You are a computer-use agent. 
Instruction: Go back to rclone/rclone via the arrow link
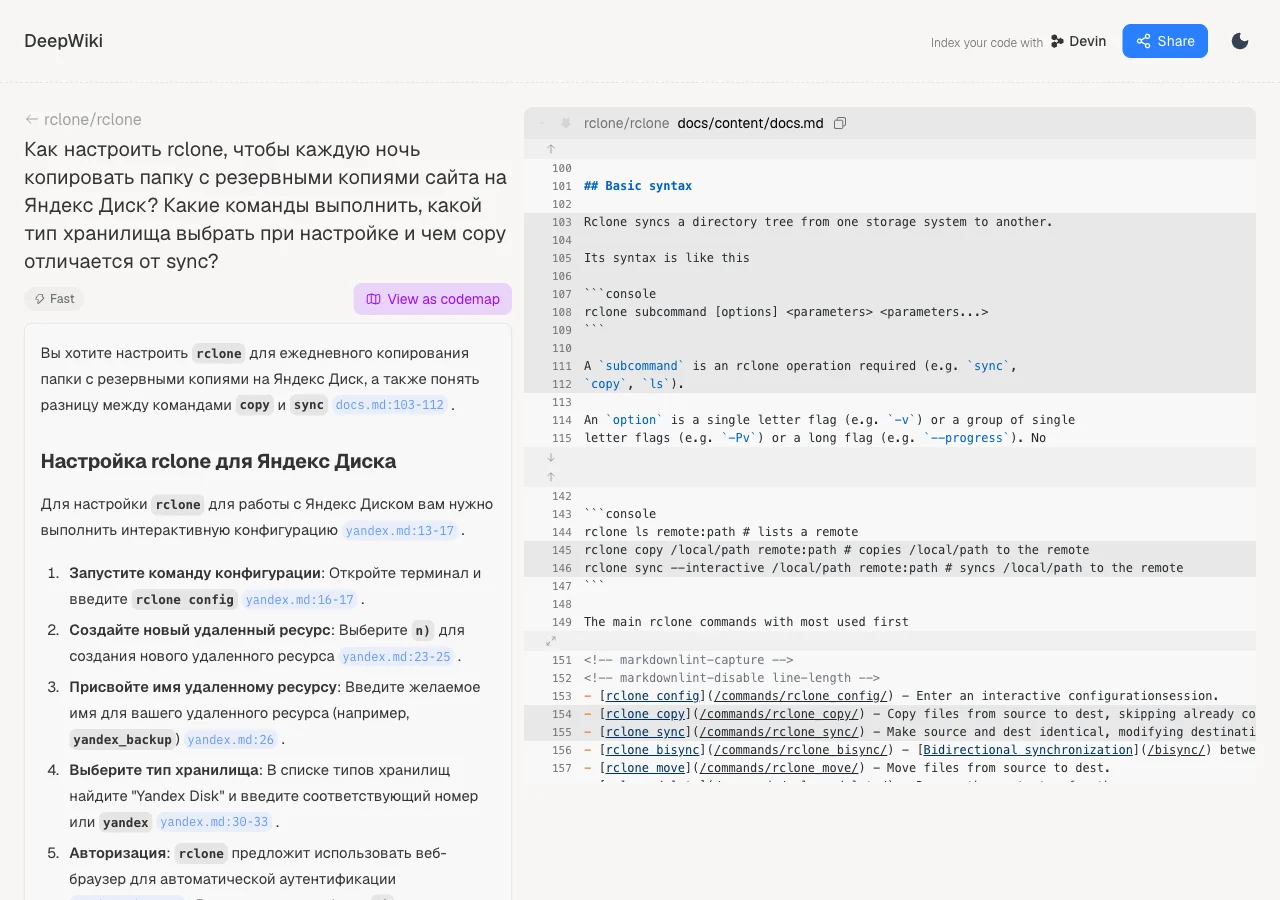coord(83,119)
